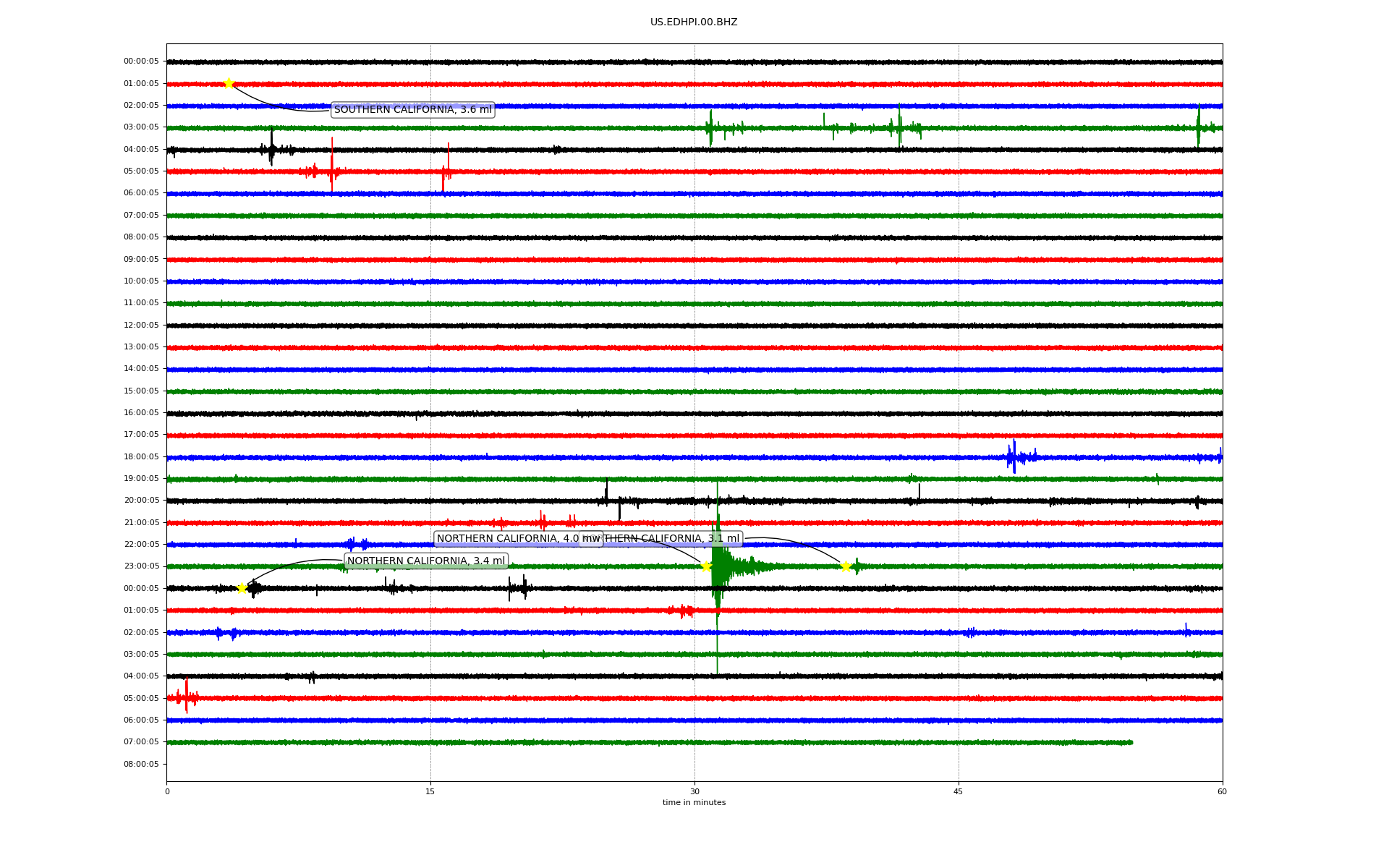Select the SOUTHERN CALIFORNIA, 3.6 ml label

412,110
